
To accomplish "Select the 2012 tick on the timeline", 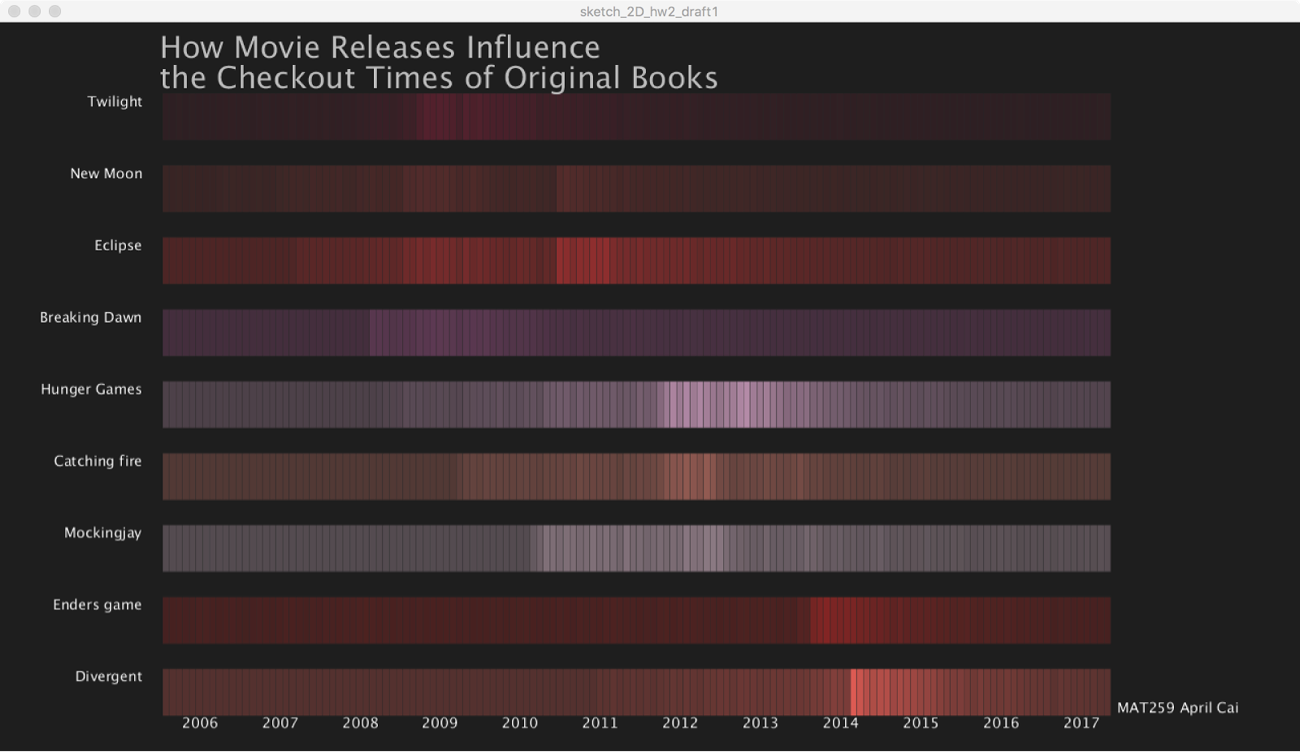I will 680,724.
